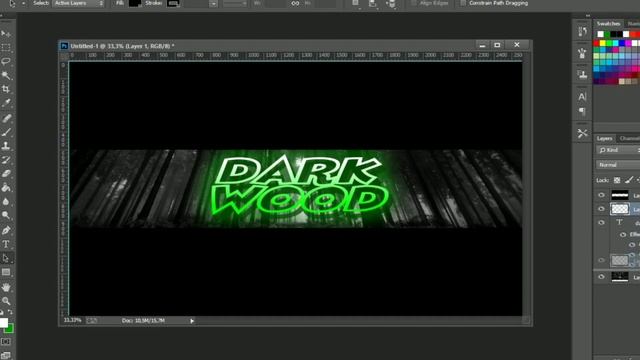Open path arrangement options
The width and height of the screenshot is (640, 360).
point(391,4)
